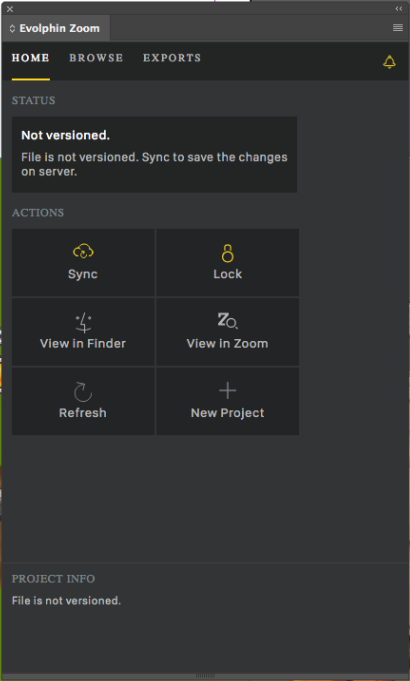Image resolution: width=410 pixels, height=681 pixels.
Task: Click 'File is not versioned.' project text
Action: point(66,601)
